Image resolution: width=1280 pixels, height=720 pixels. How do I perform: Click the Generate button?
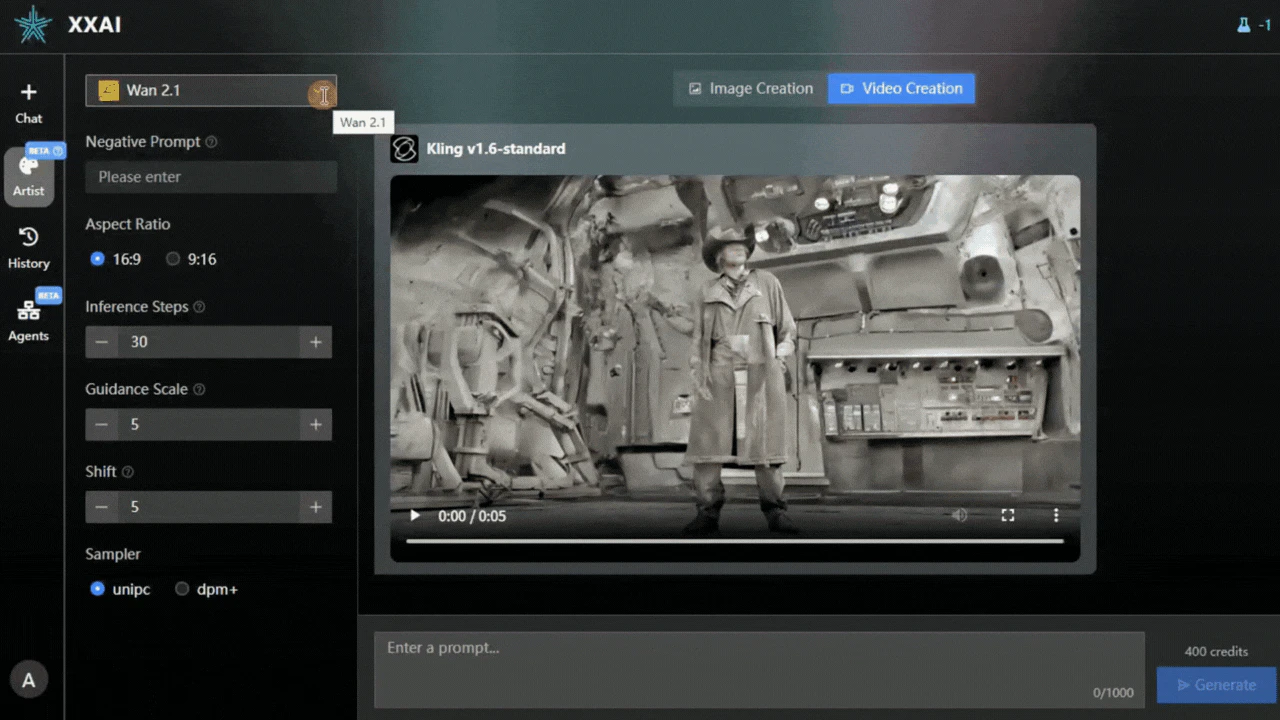(x=1216, y=685)
